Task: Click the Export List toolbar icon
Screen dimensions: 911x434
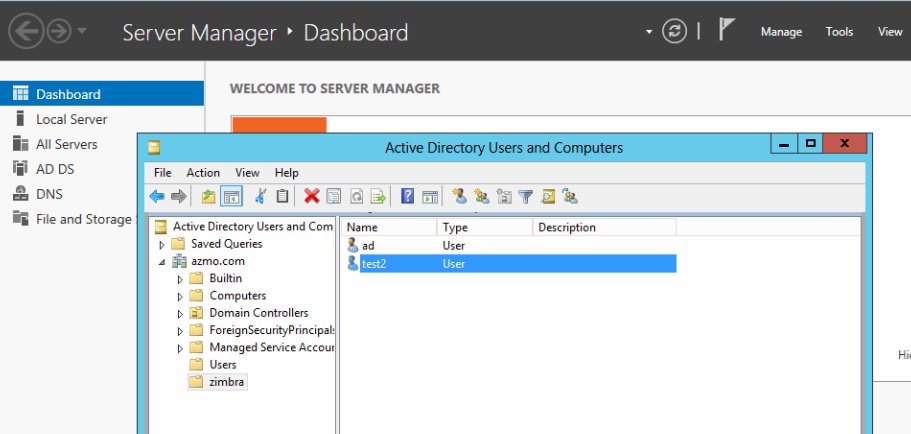Action: click(379, 197)
